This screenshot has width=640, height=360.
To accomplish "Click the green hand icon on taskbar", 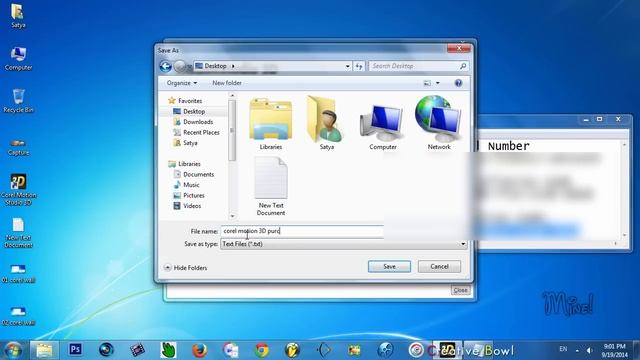I will pyautogui.click(x=168, y=350).
